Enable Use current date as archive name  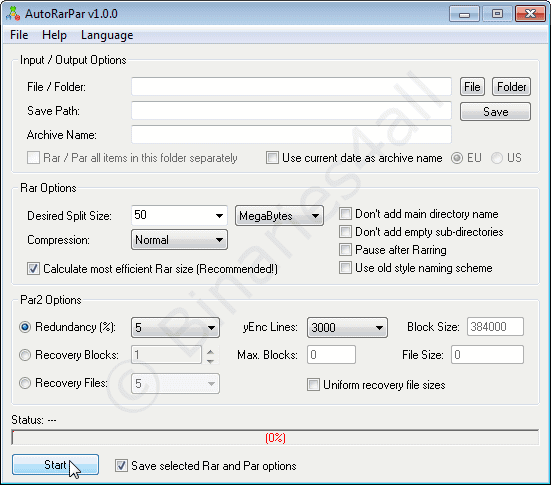(272, 158)
